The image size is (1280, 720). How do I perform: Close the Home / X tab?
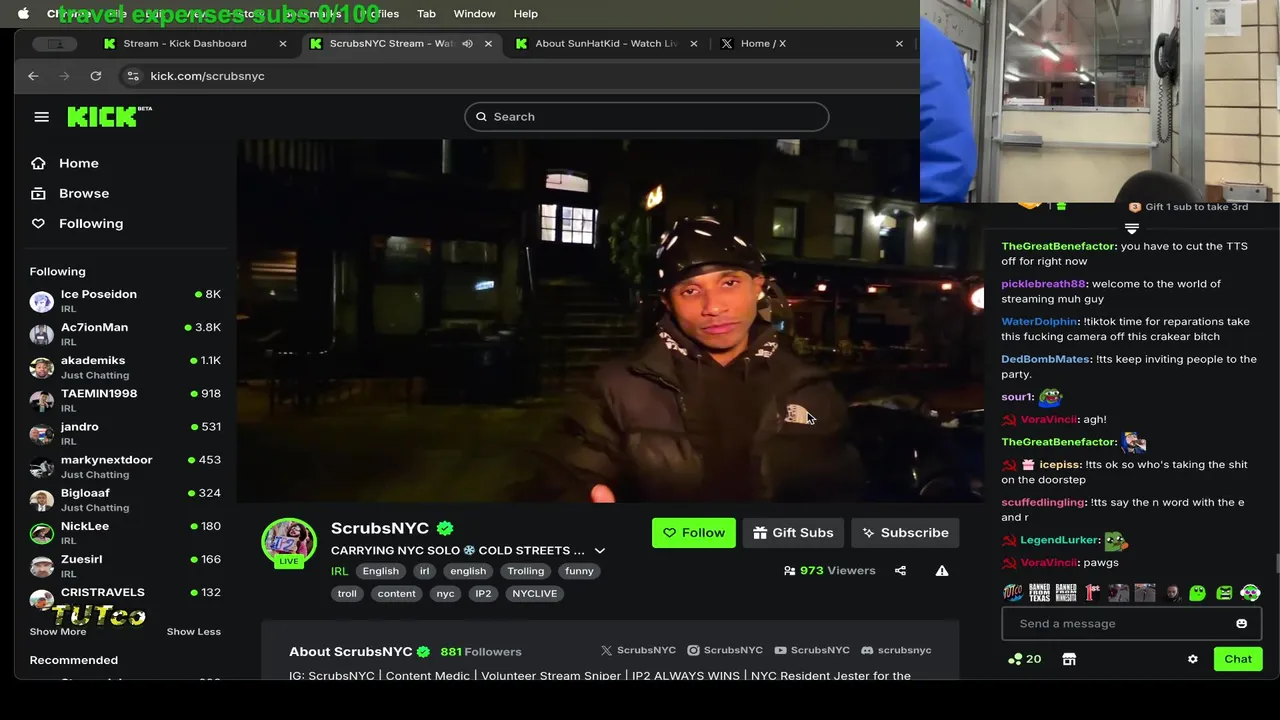pyautogui.click(x=899, y=44)
